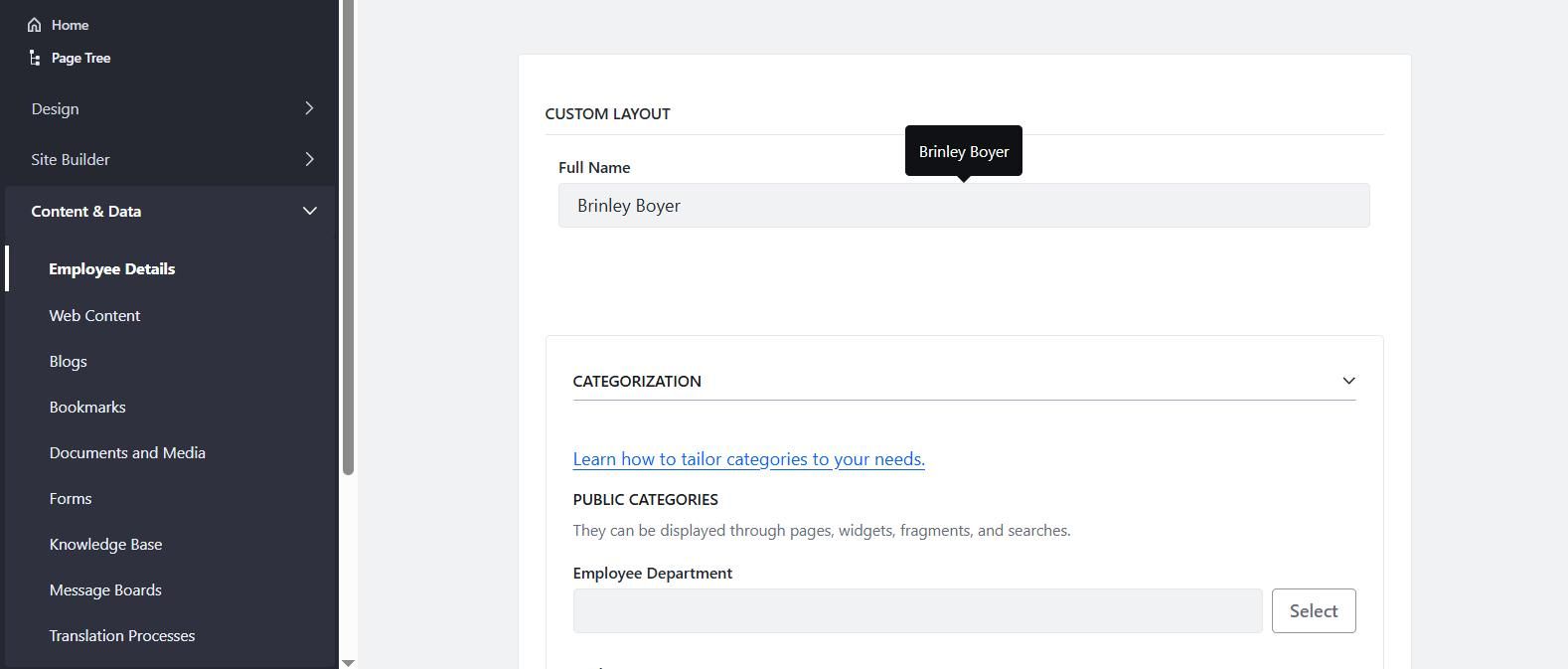Click the Page Tree hierarchy icon
Viewport: 1568px width, 669px height.
(35, 58)
